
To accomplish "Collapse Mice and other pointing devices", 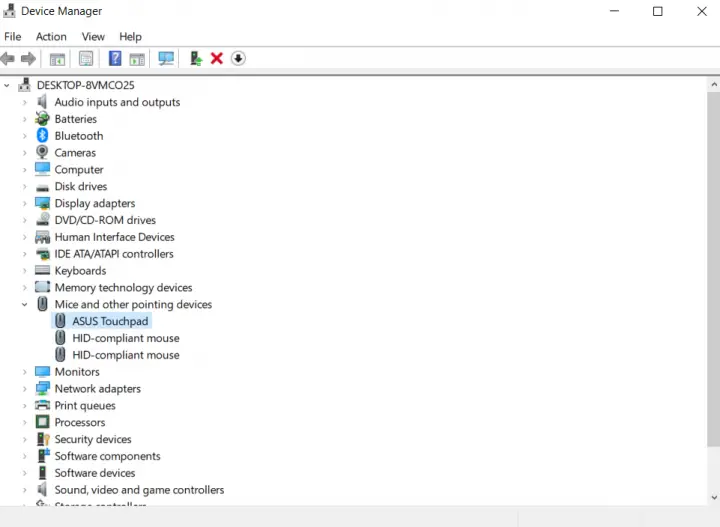I will [24, 304].
